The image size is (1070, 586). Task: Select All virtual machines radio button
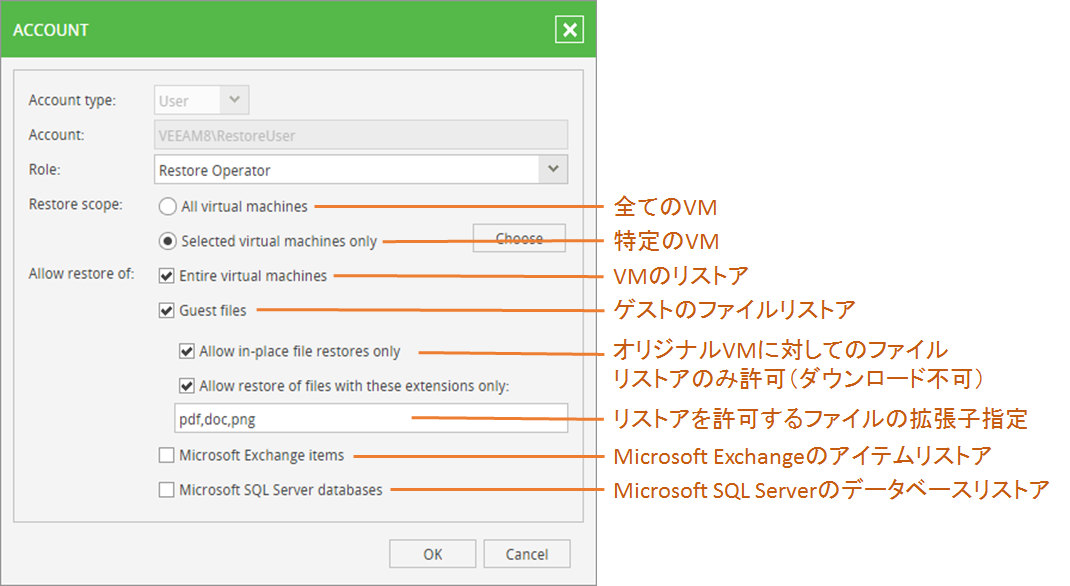(x=167, y=206)
